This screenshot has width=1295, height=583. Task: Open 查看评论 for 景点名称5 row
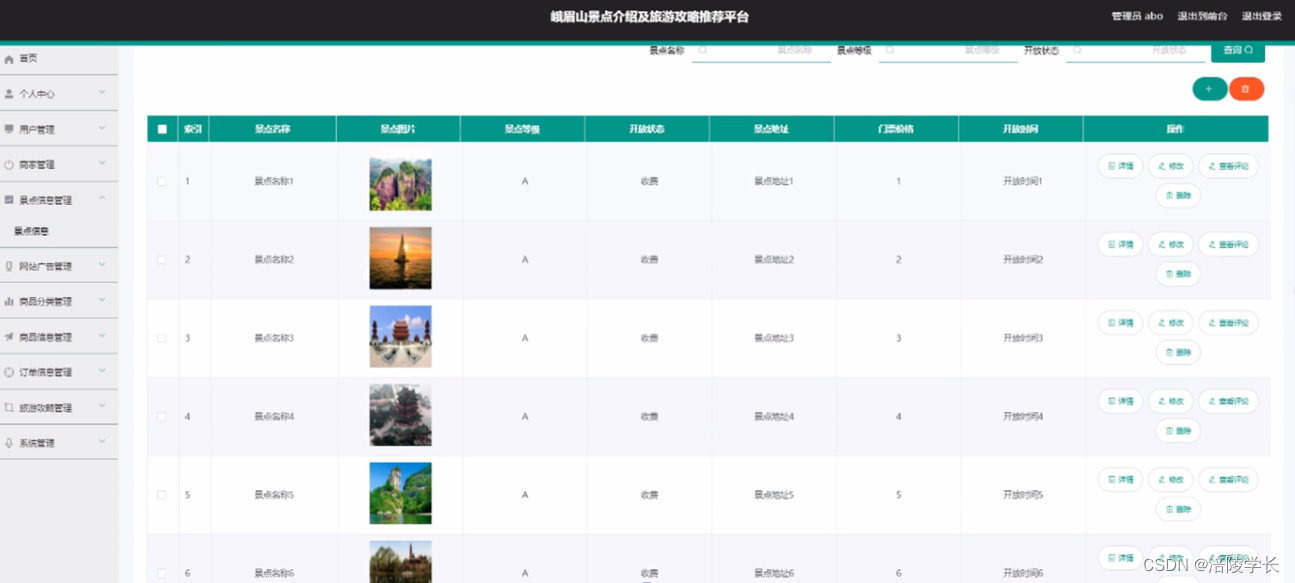(1228, 480)
